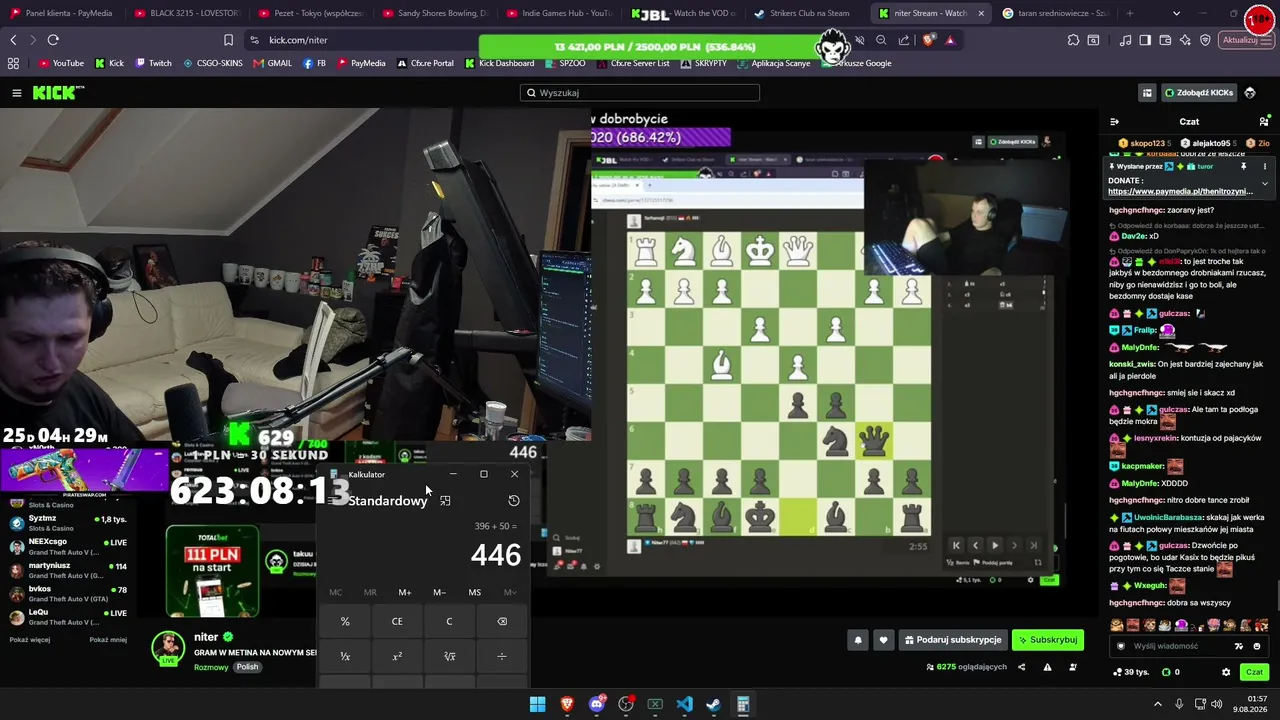Click the Zdobądź KICKs button

(1198, 93)
